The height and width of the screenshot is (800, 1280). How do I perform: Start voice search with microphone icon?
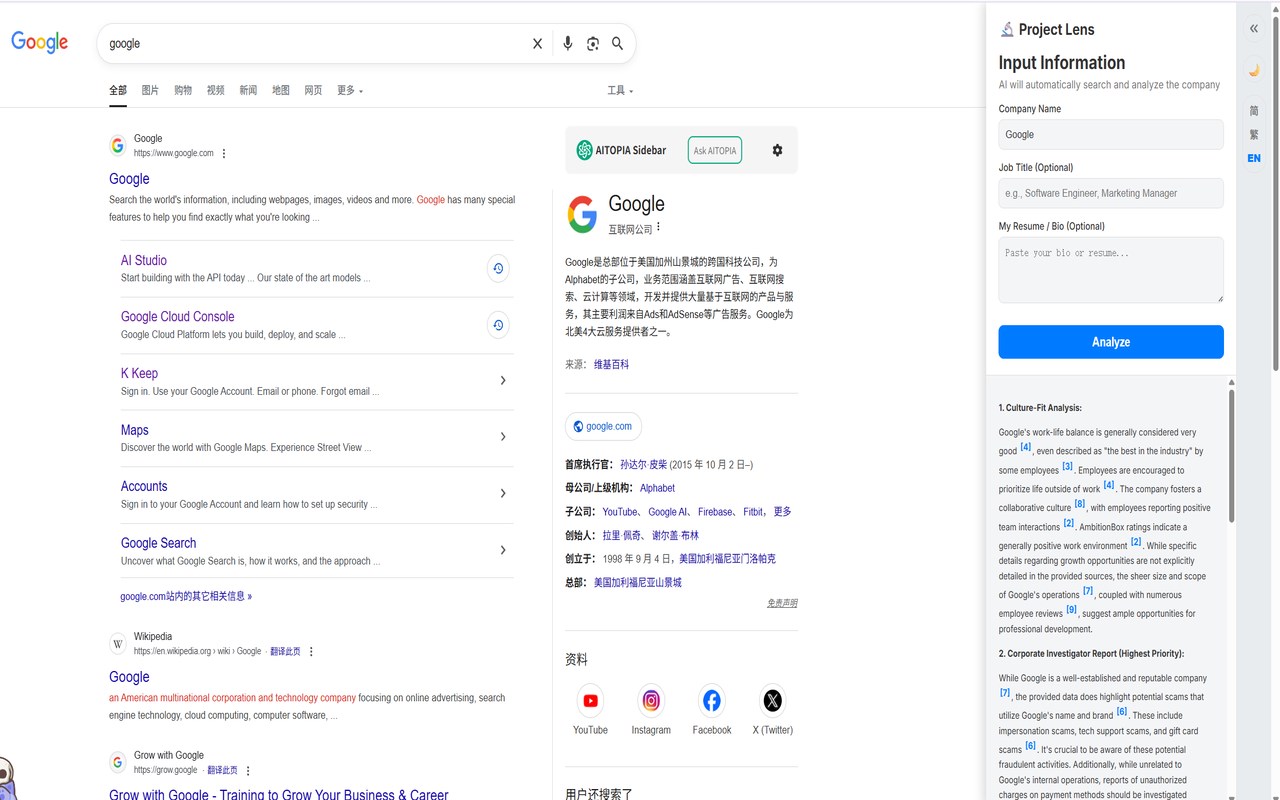(568, 44)
